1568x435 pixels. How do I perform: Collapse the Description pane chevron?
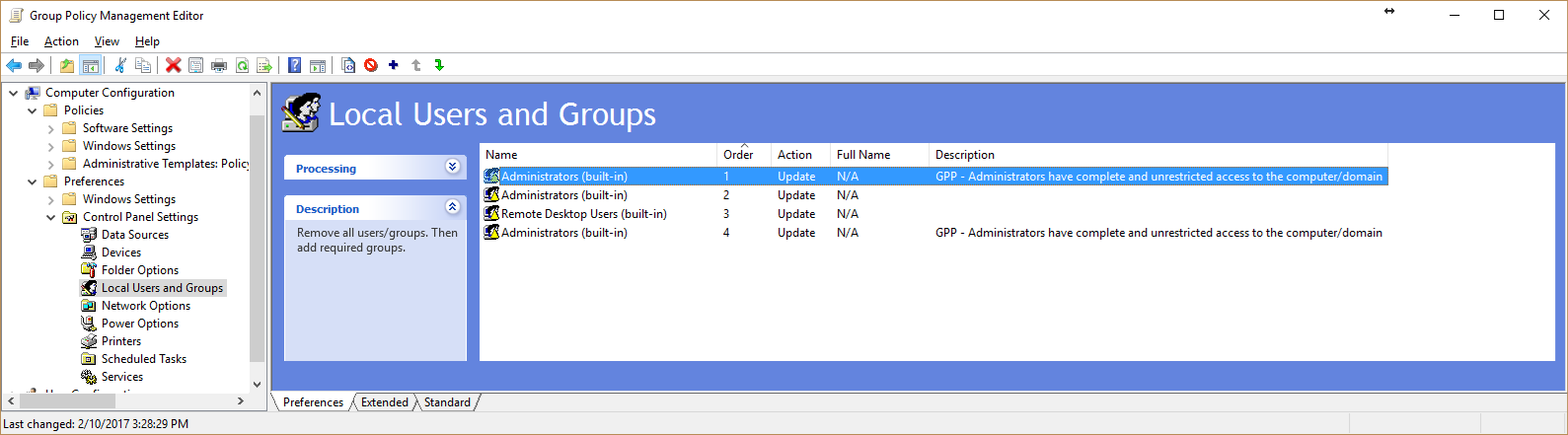point(452,207)
